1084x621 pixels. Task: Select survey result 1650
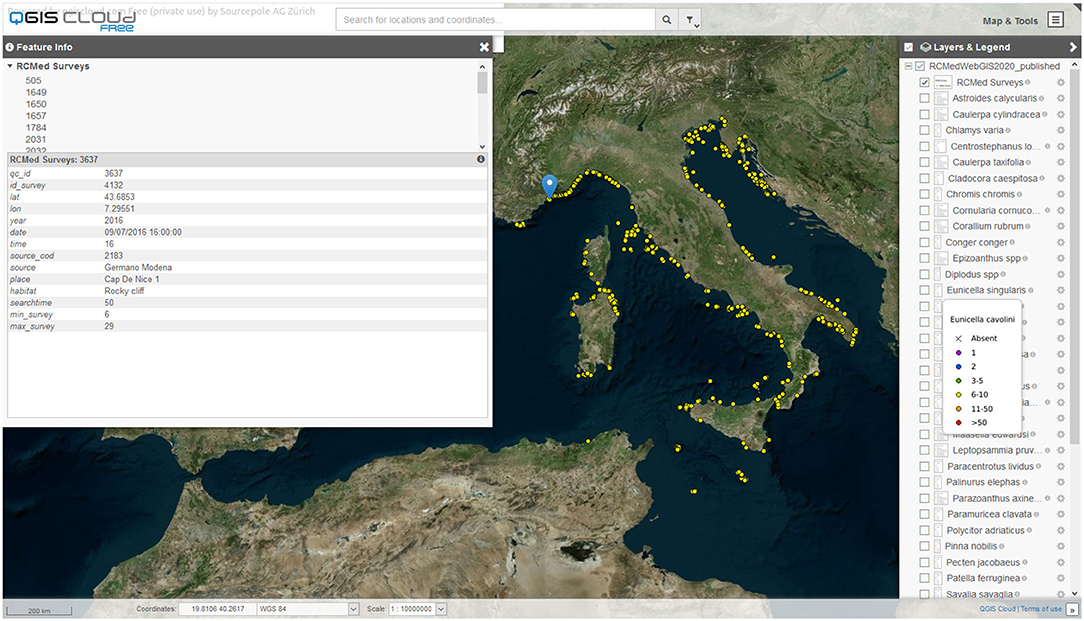click(x=36, y=104)
